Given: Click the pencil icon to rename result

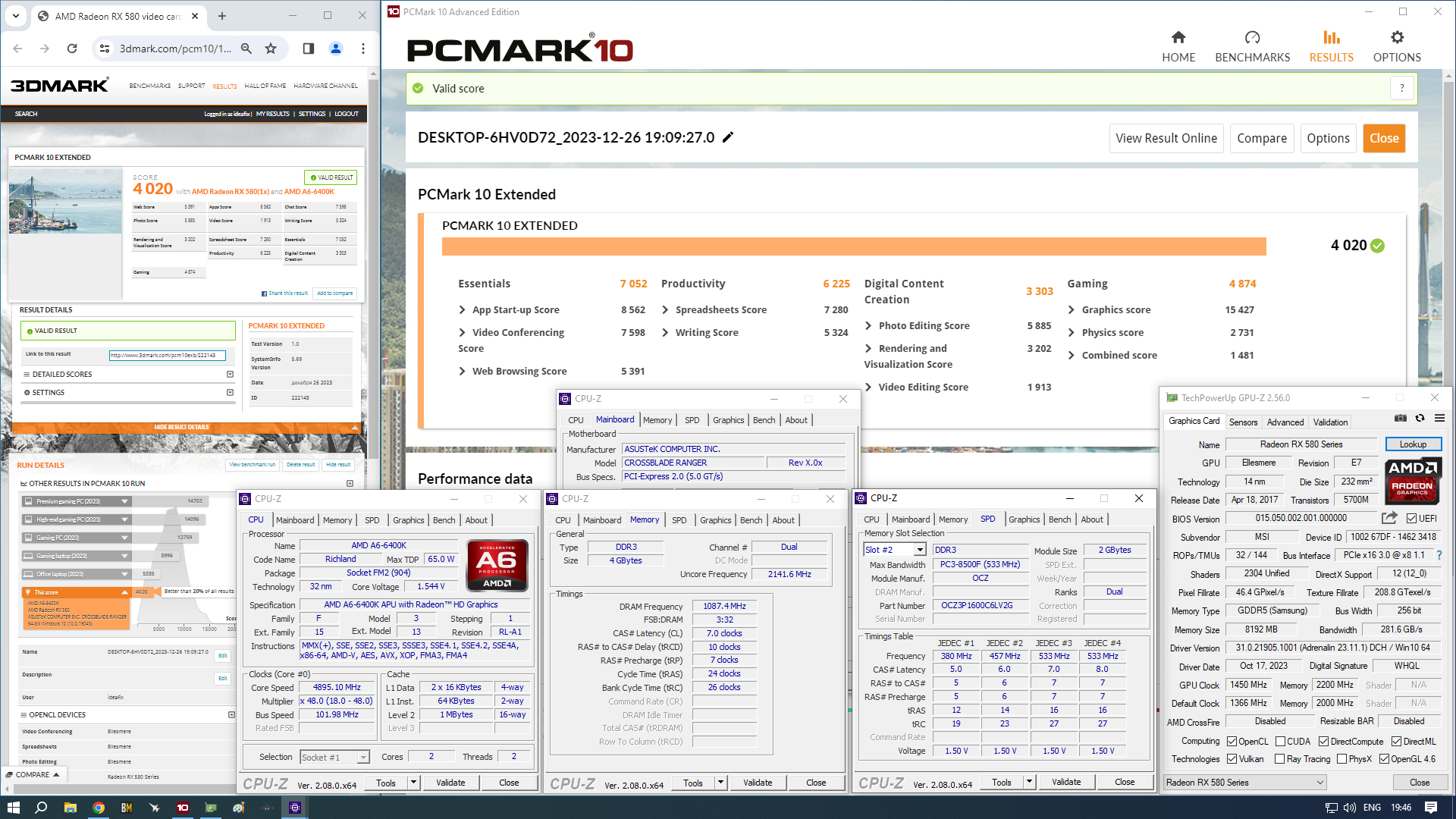Looking at the screenshot, I should coord(728,137).
